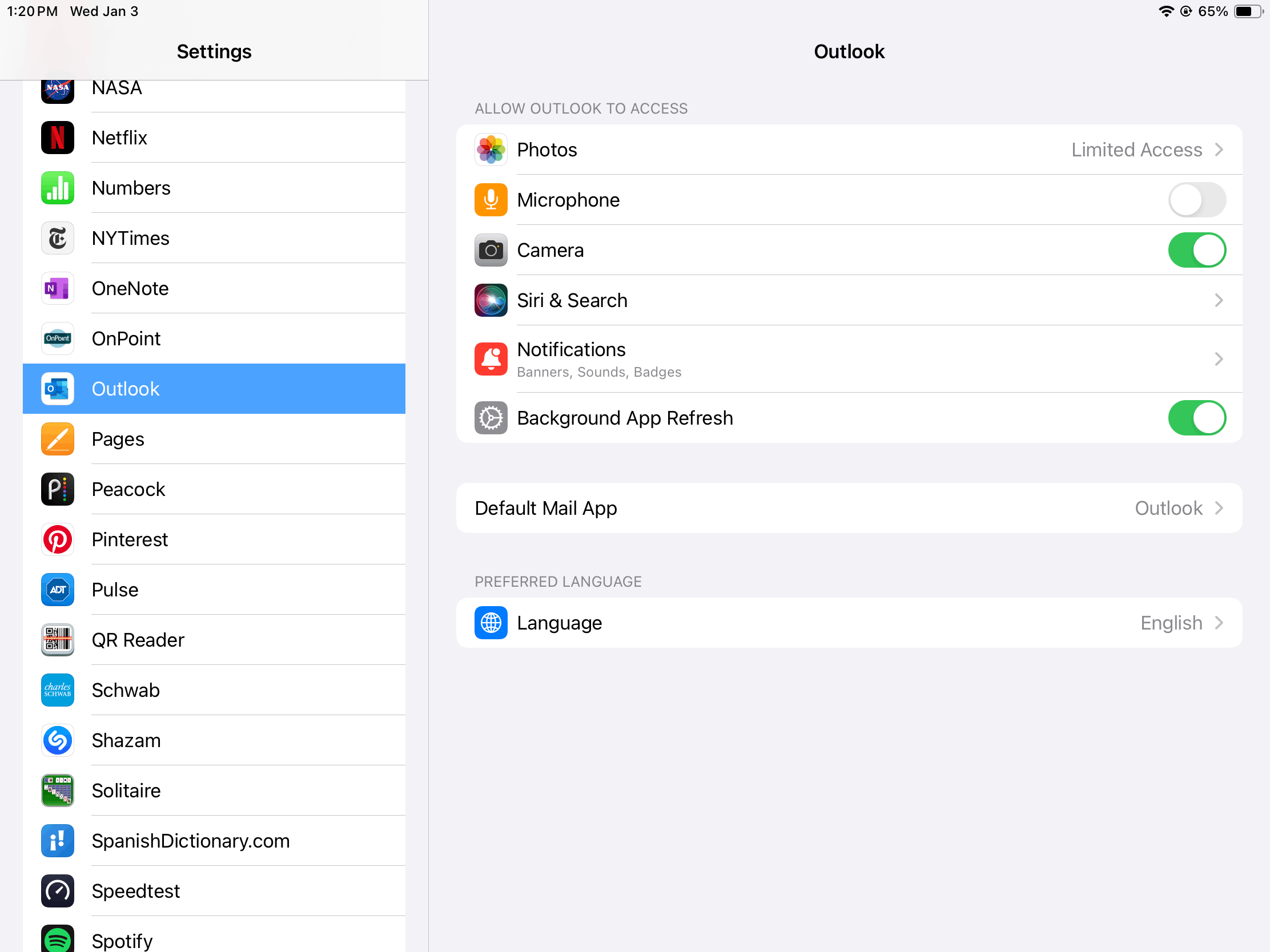The height and width of the screenshot is (952, 1270).
Task: Tap the Background App Refresh gear icon
Action: [491, 418]
